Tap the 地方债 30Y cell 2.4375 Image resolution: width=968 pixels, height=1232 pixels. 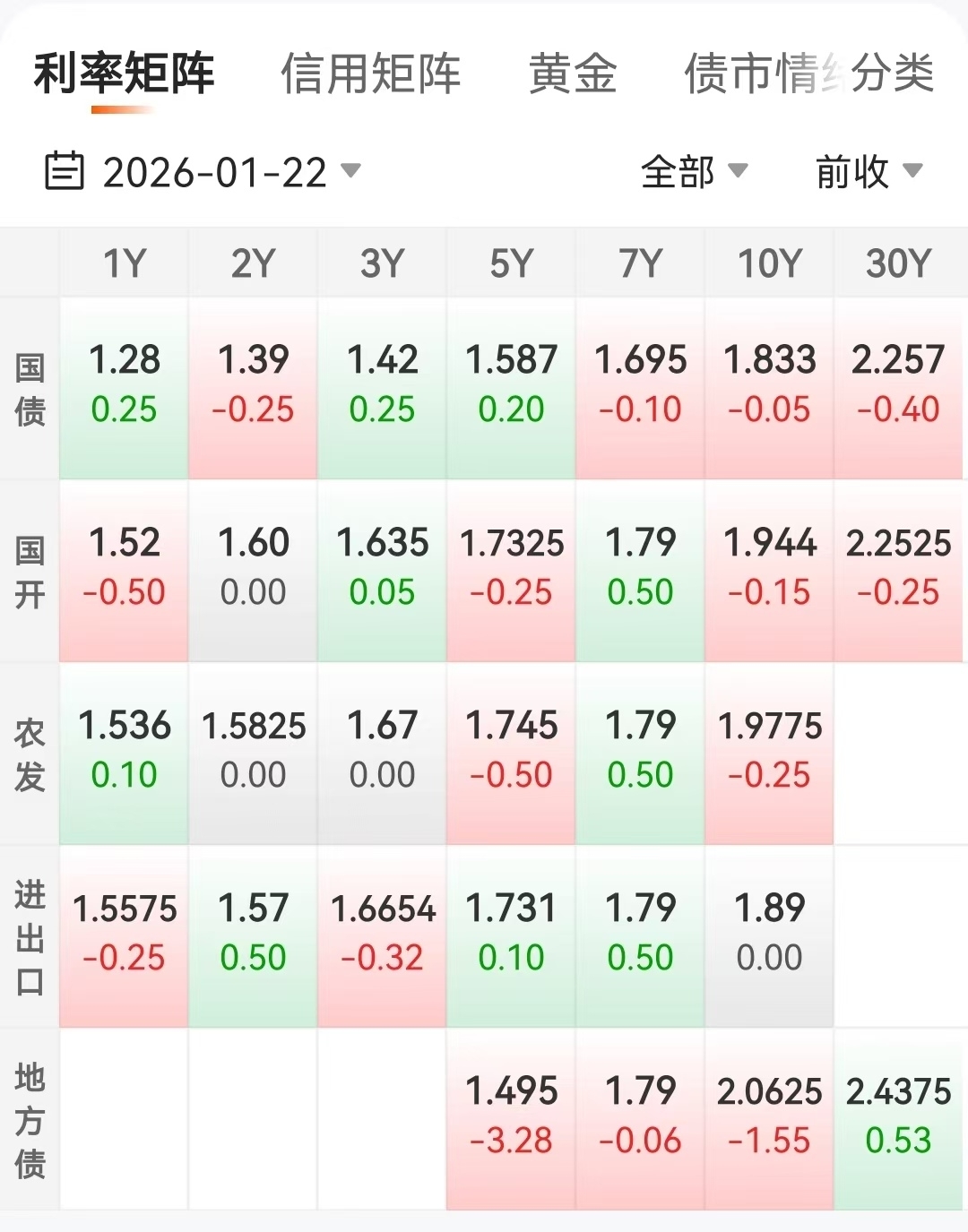pyautogui.click(x=898, y=1116)
